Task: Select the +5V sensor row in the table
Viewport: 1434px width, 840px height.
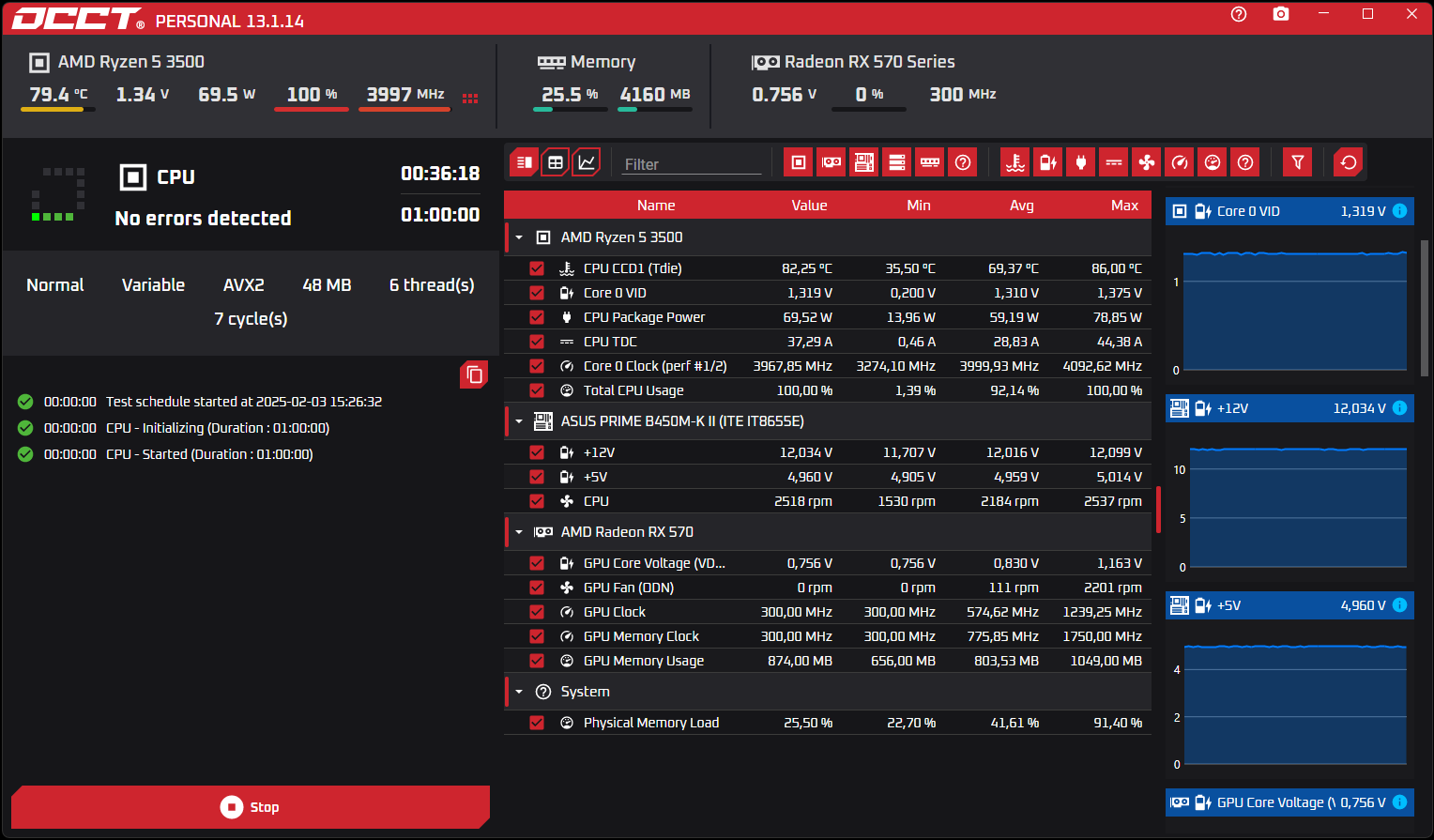Action: point(828,477)
